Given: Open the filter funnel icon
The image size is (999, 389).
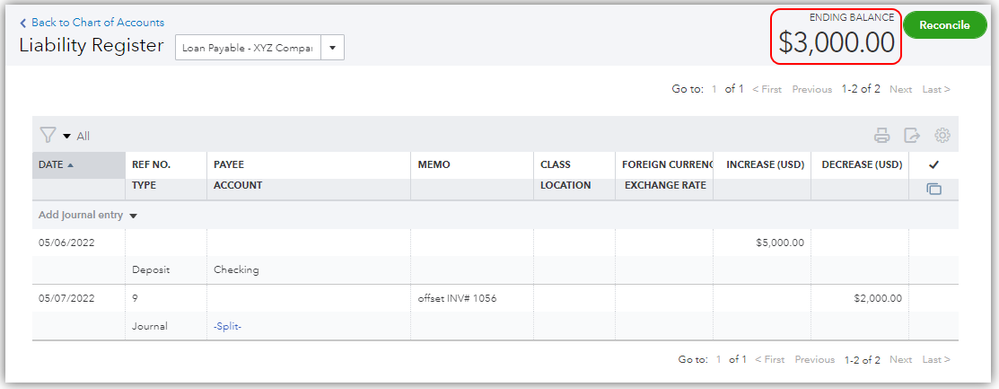Looking at the screenshot, I should click(48, 135).
